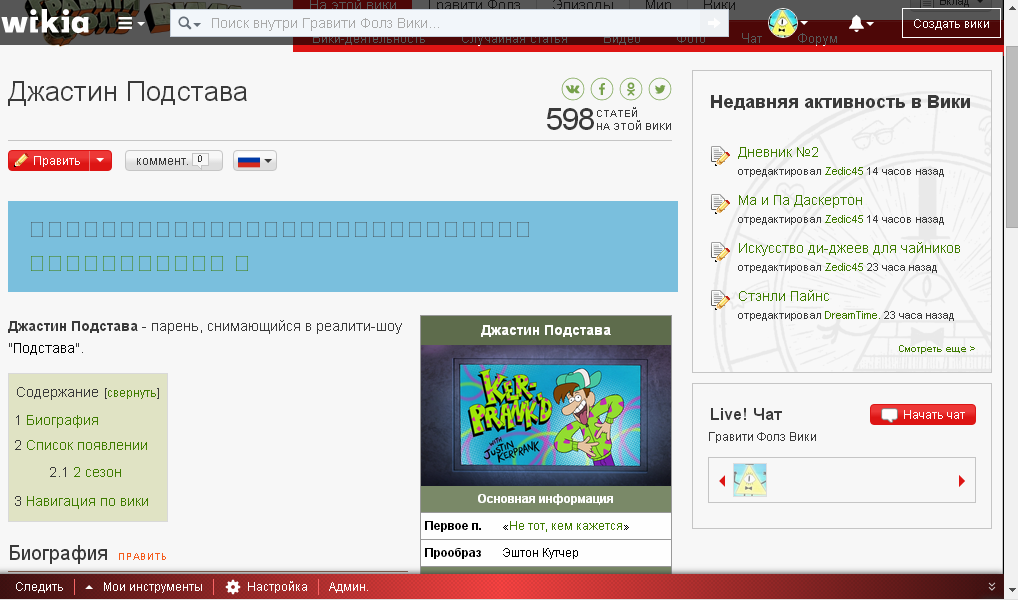The width and height of the screenshot is (1018, 600).
Task: Open the user avatar menu
Action: point(787,23)
